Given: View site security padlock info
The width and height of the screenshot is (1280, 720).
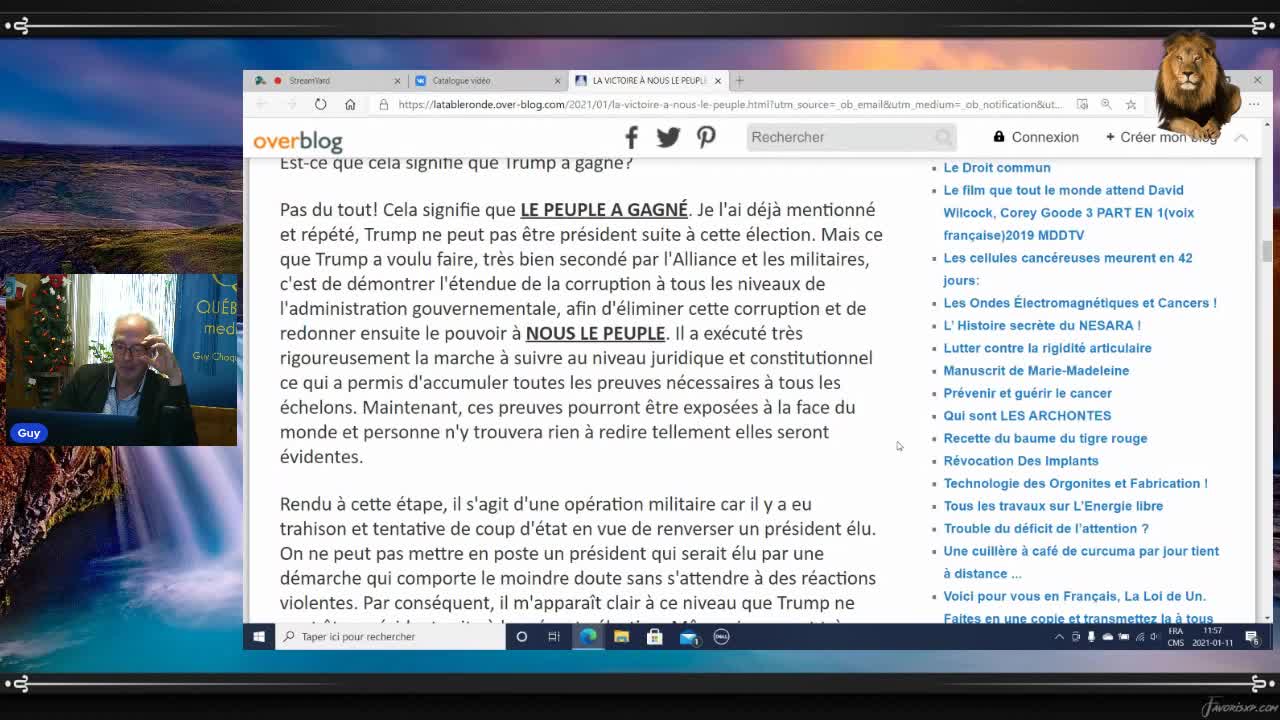Looking at the screenshot, I should (384, 104).
